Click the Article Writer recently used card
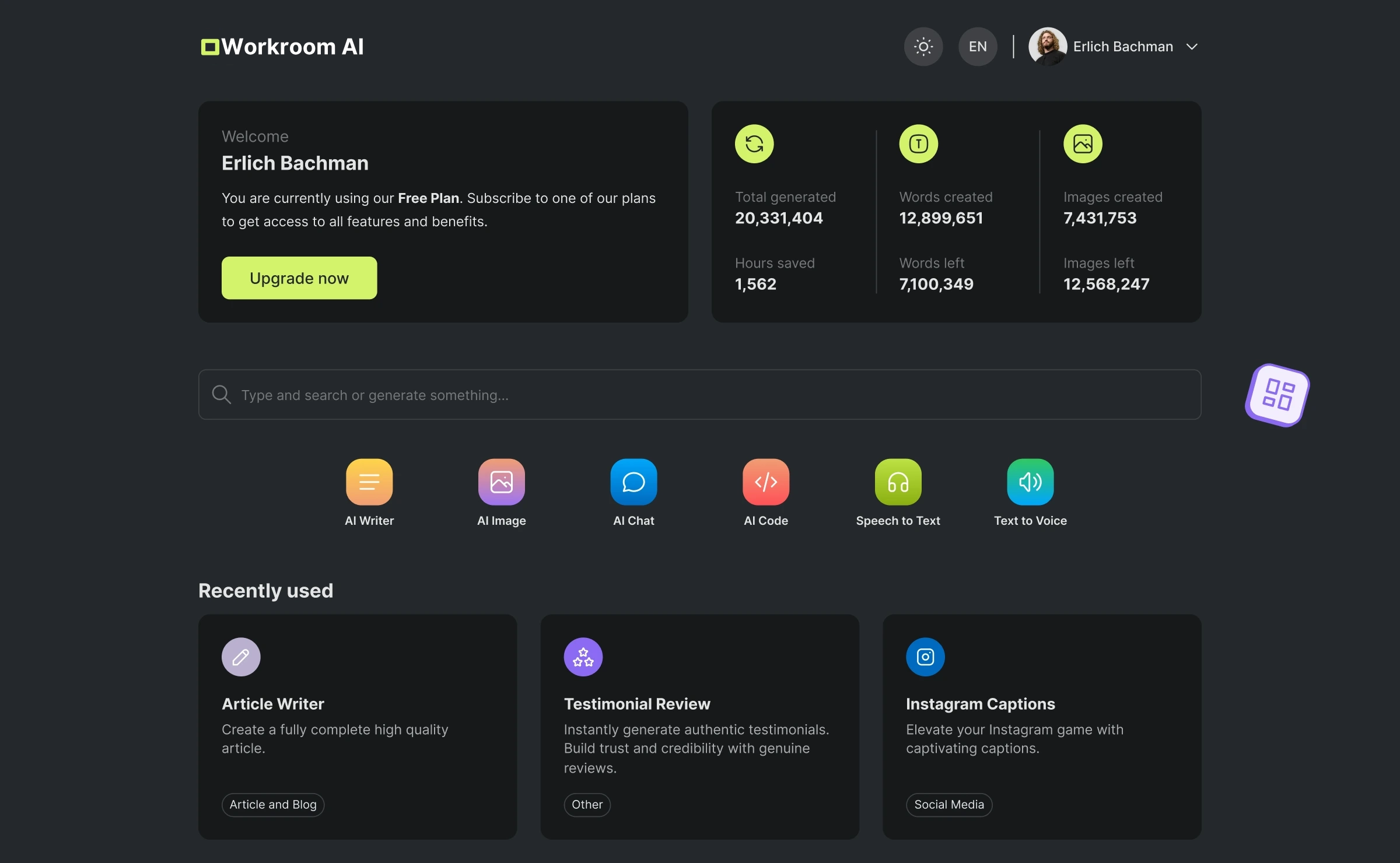 tap(357, 727)
